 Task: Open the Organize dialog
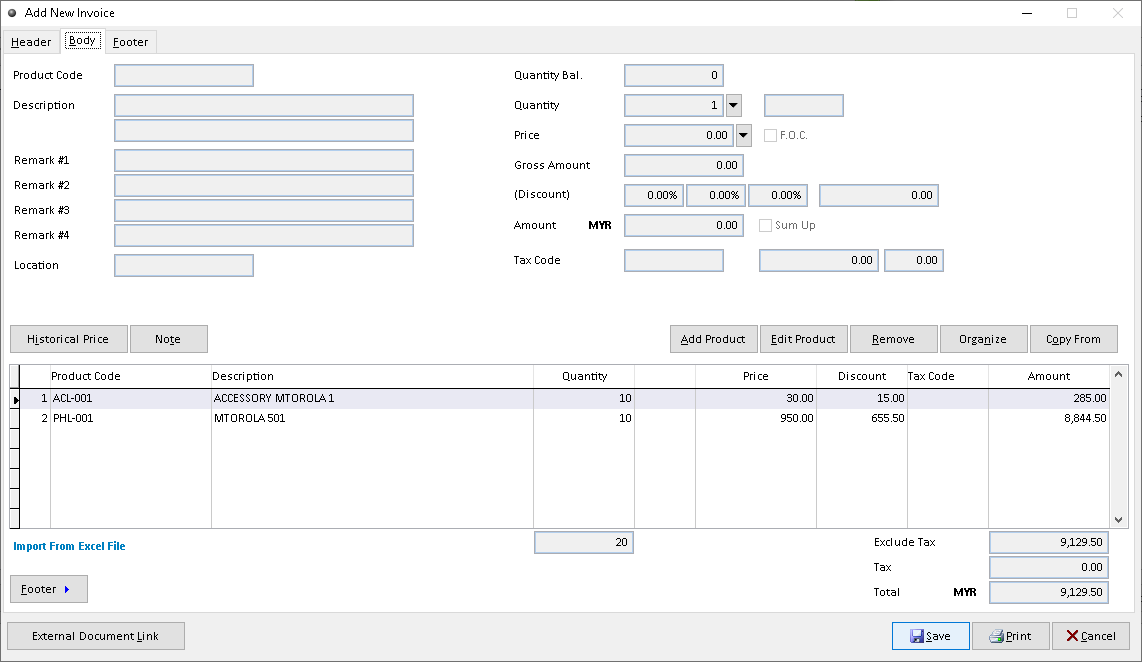(x=983, y=338)
